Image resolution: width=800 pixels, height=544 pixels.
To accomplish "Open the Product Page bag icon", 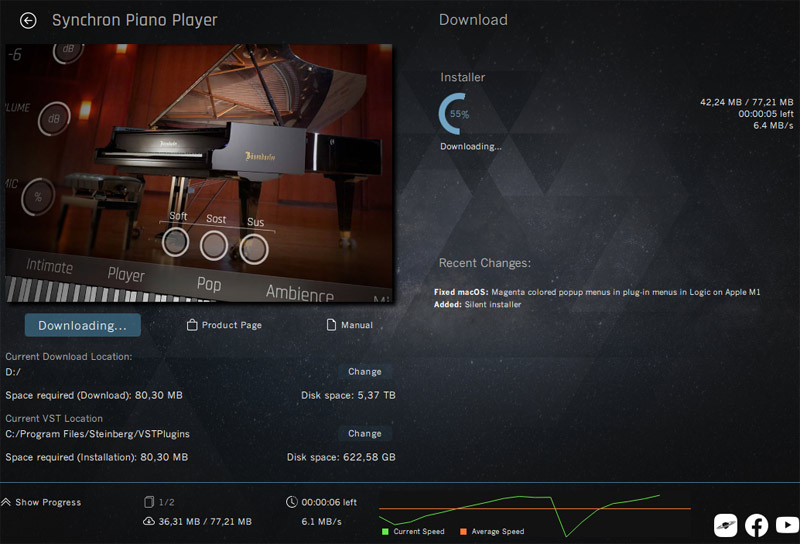I will 192,325.
